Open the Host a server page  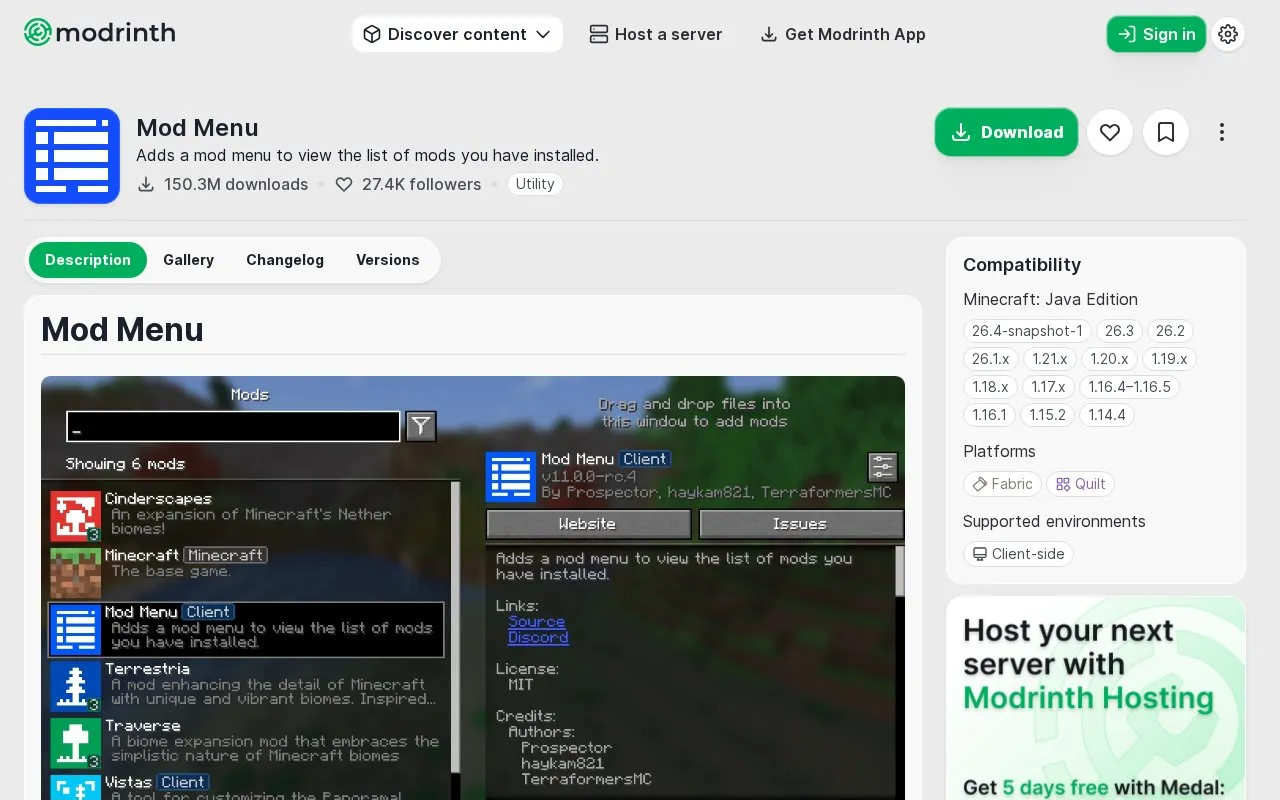point(656,34)
